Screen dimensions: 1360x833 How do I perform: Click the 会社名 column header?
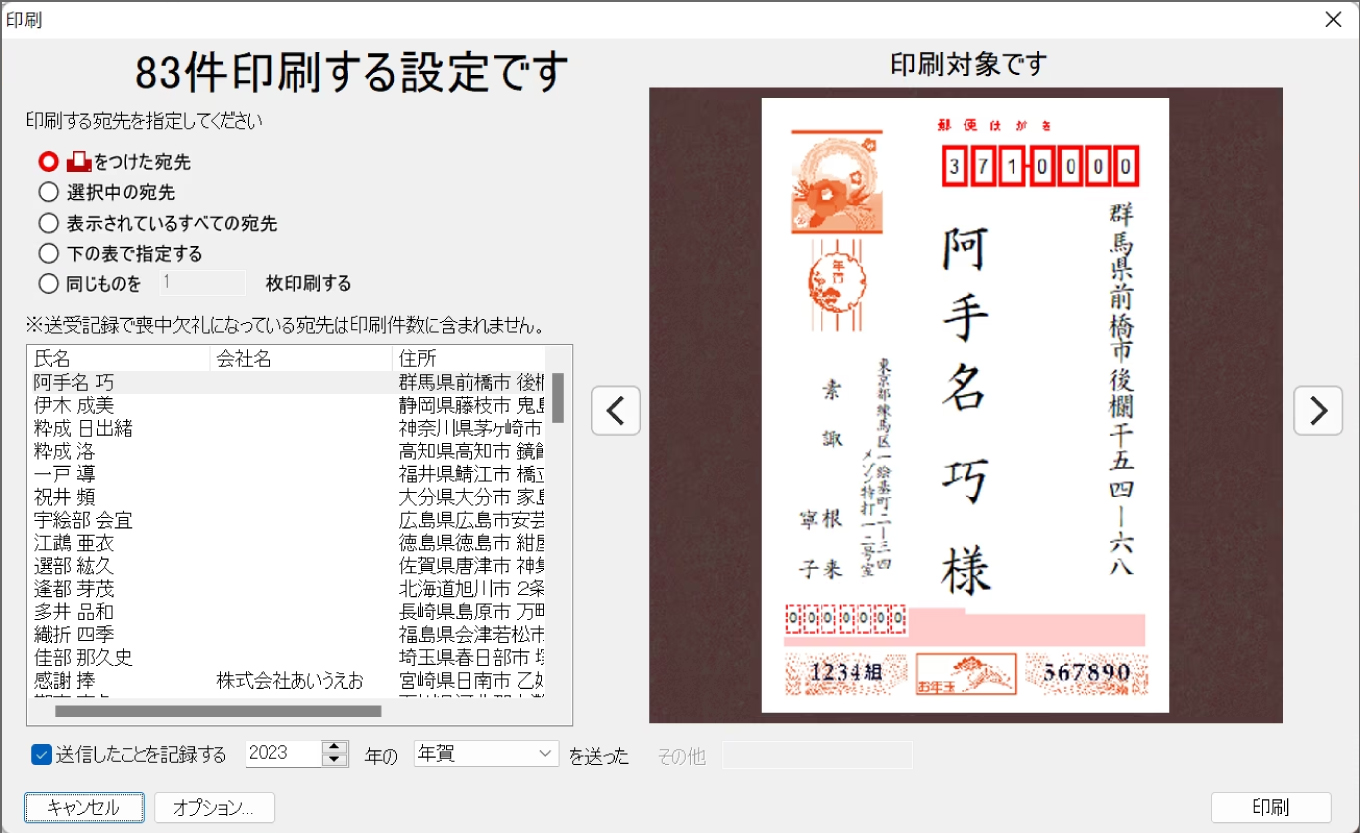click(x=300, y=357)
